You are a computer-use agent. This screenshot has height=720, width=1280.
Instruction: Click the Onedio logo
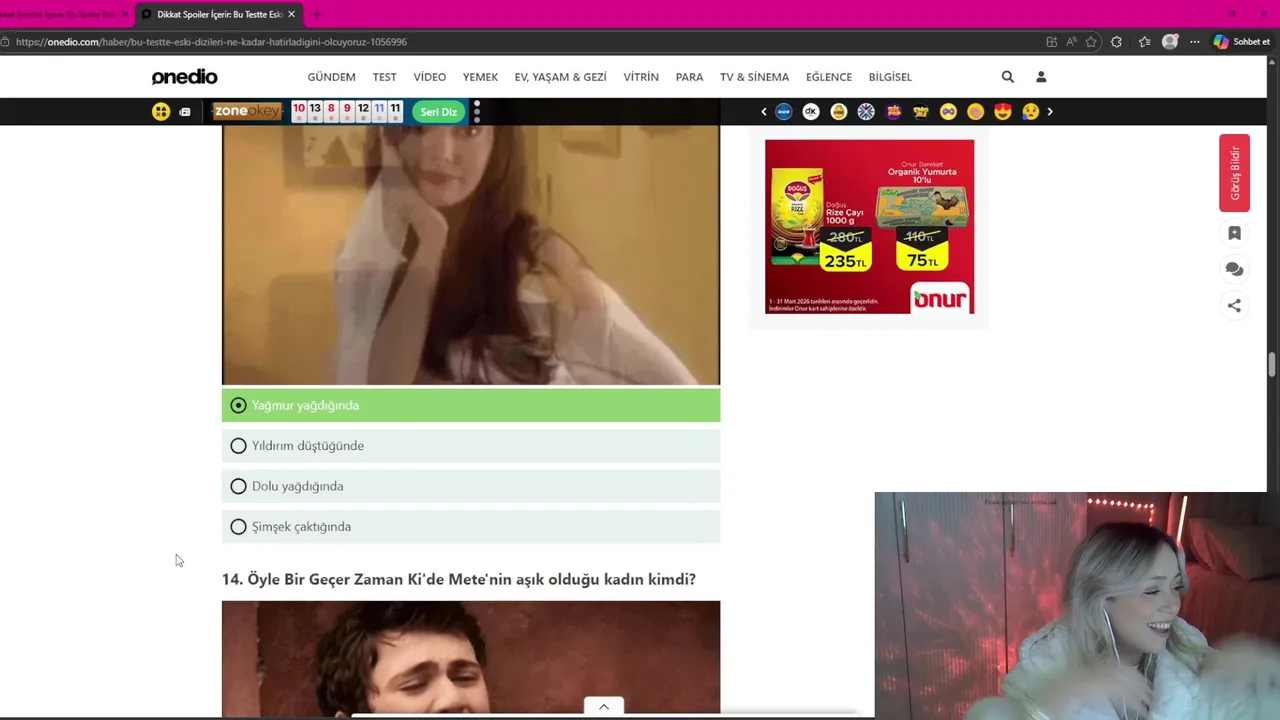pyautogui.click(x=184, y=77)
